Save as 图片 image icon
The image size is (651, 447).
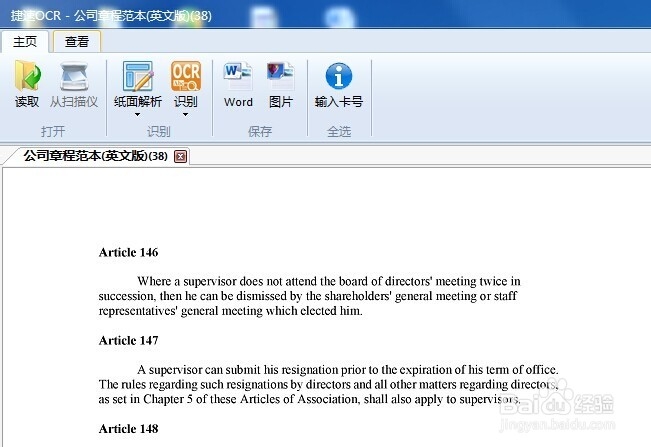[281, 76]
